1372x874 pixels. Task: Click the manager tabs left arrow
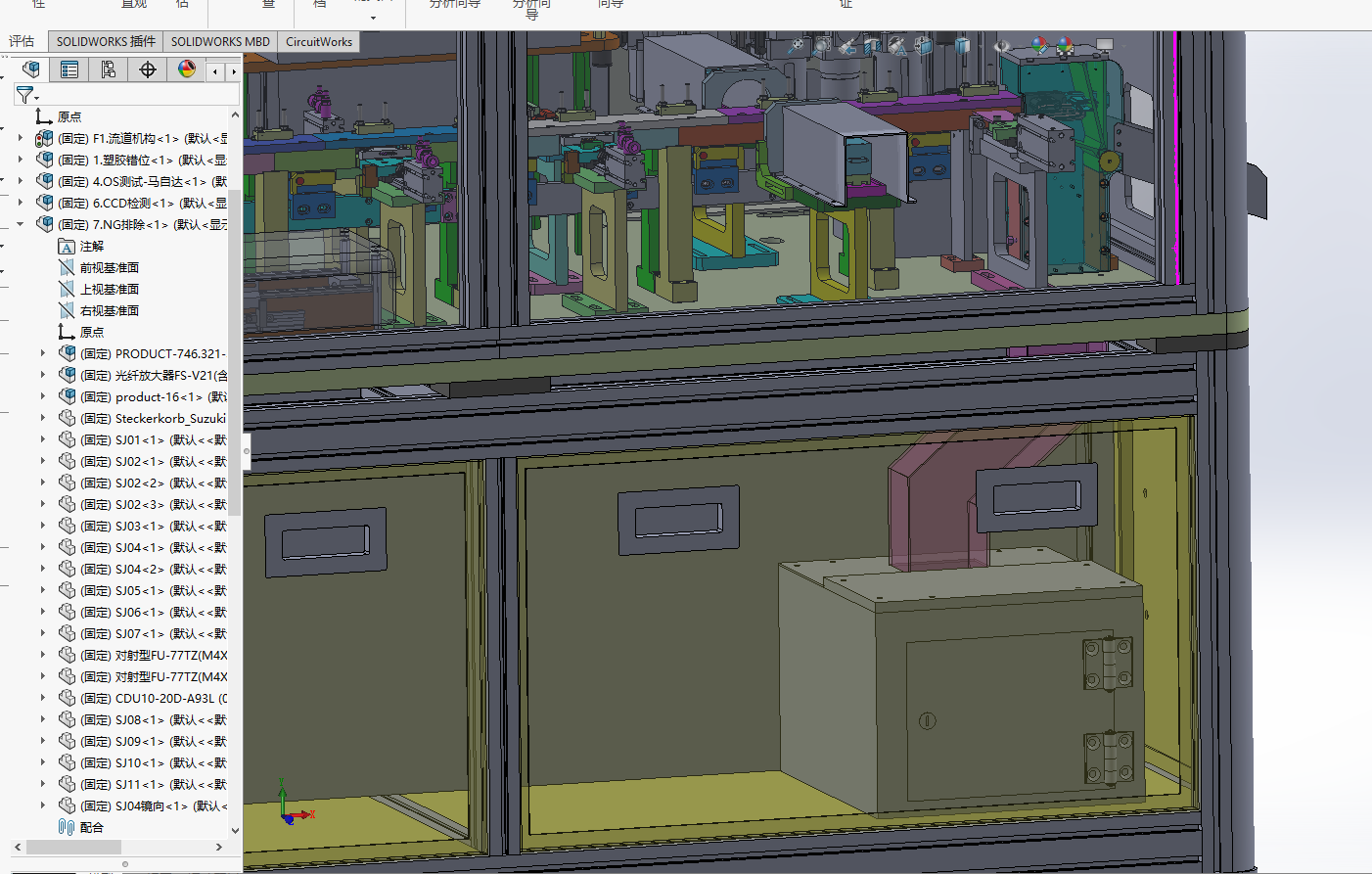click(215, 70)
